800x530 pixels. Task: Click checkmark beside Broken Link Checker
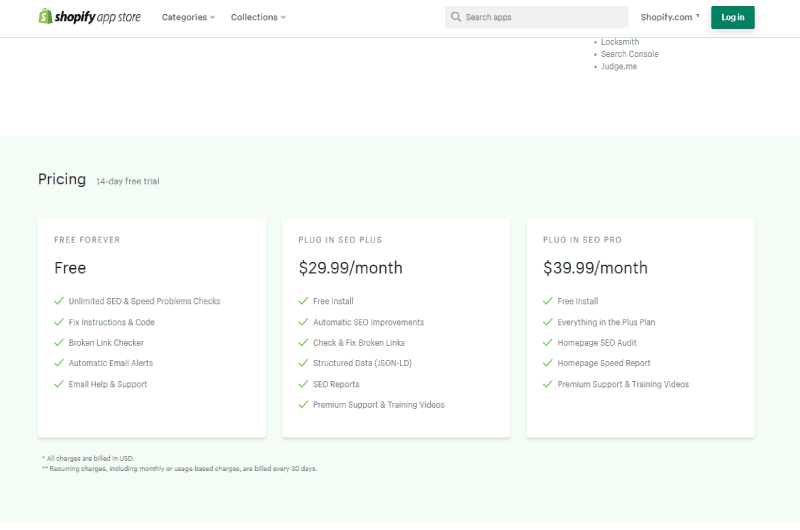coord(59,342)
